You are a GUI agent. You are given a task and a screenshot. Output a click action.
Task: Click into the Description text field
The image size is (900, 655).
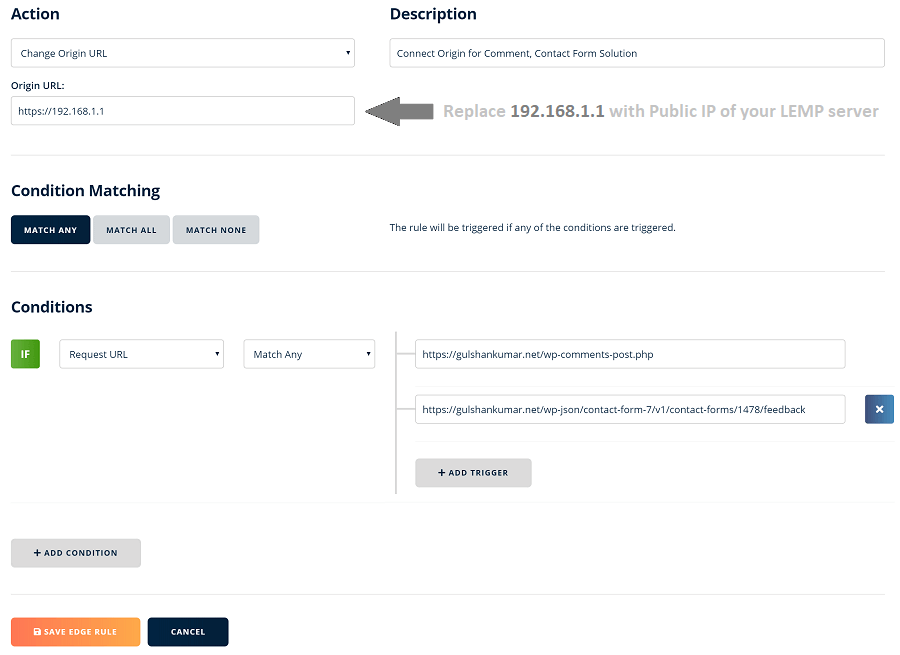pyautogui.click(x=636, y=53)
